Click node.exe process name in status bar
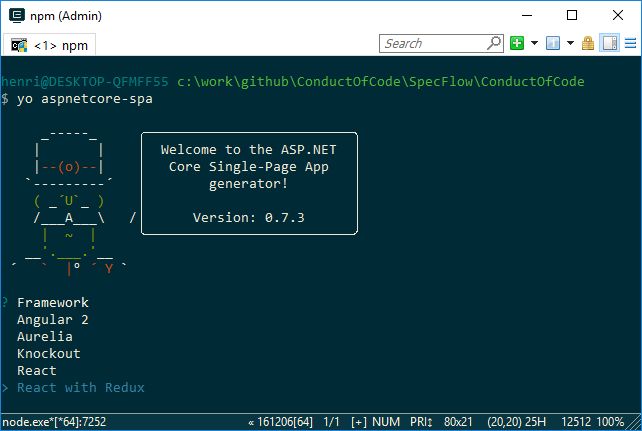 pyautogui.click(x=54, y=422)
